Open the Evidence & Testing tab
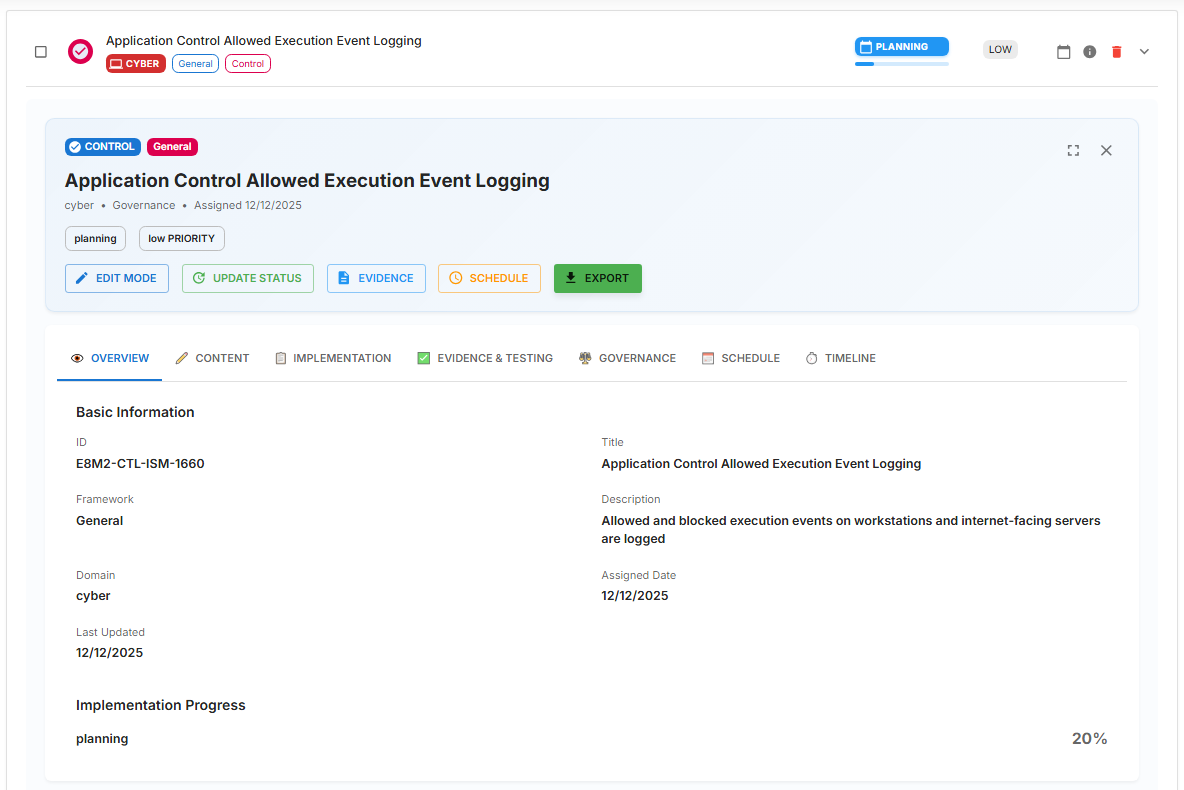This screenshot has width=1184, height=790. pos(485,358)
